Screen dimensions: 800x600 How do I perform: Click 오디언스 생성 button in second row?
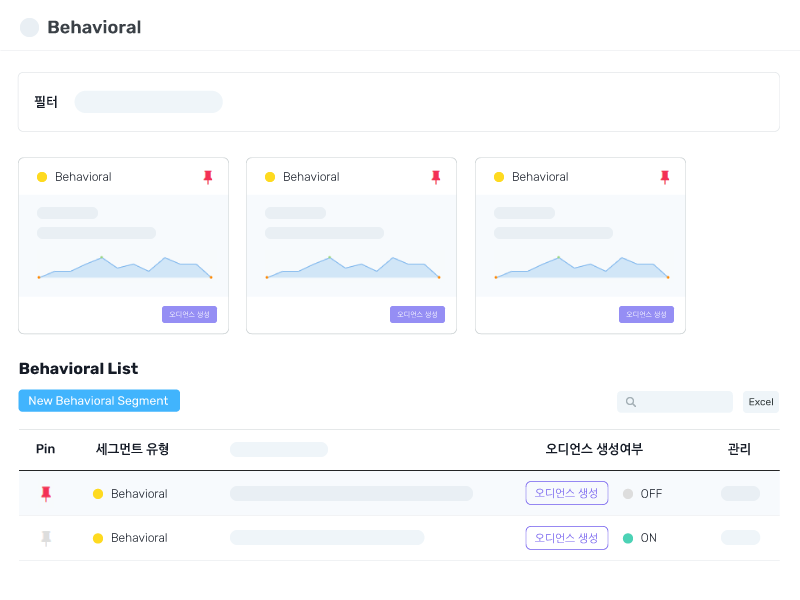[566, 538]
